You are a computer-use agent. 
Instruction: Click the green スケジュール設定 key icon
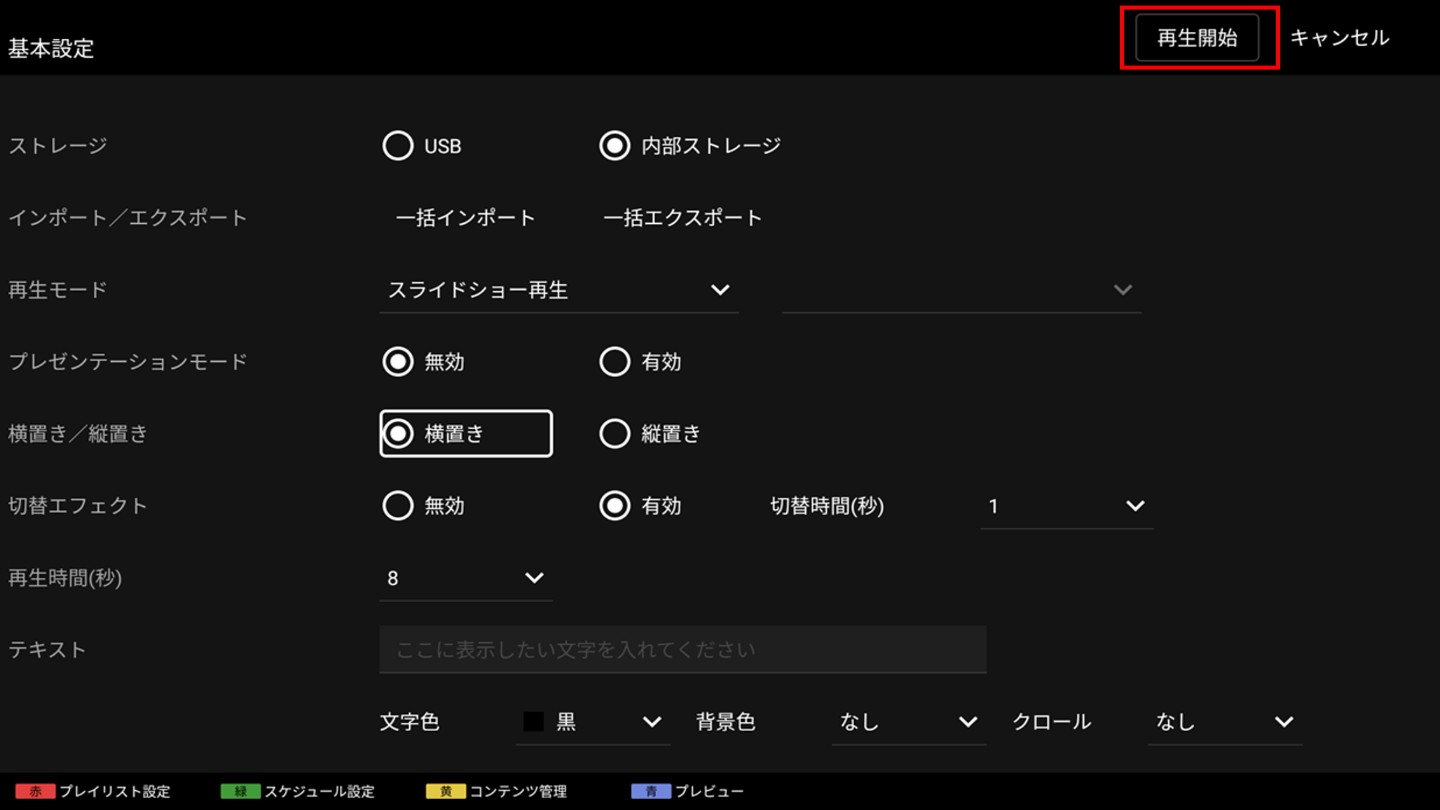[x=240, y=791]
